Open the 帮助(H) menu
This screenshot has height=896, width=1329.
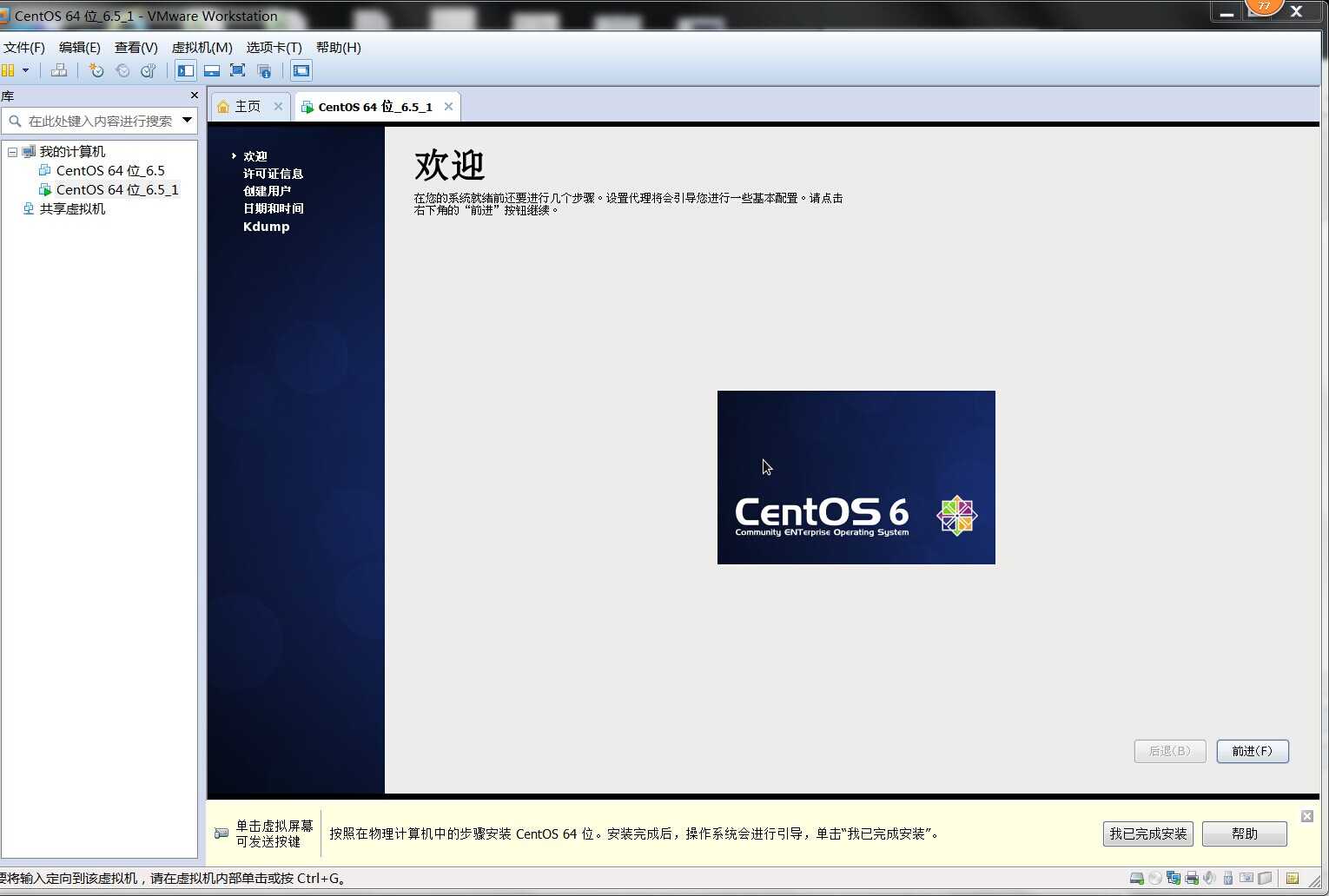click(339, 47)
